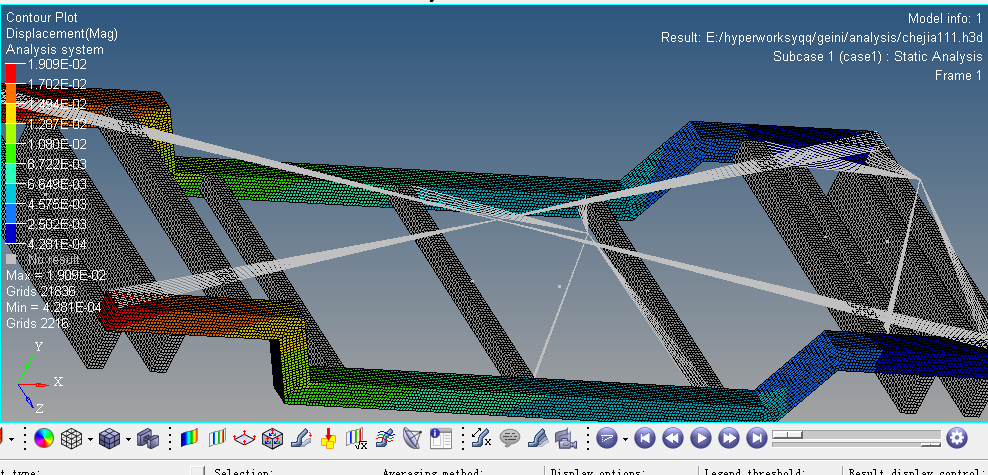Expand shaded cube display dropdown arrow
988x475 pixels.
click(x=129, y=439)
